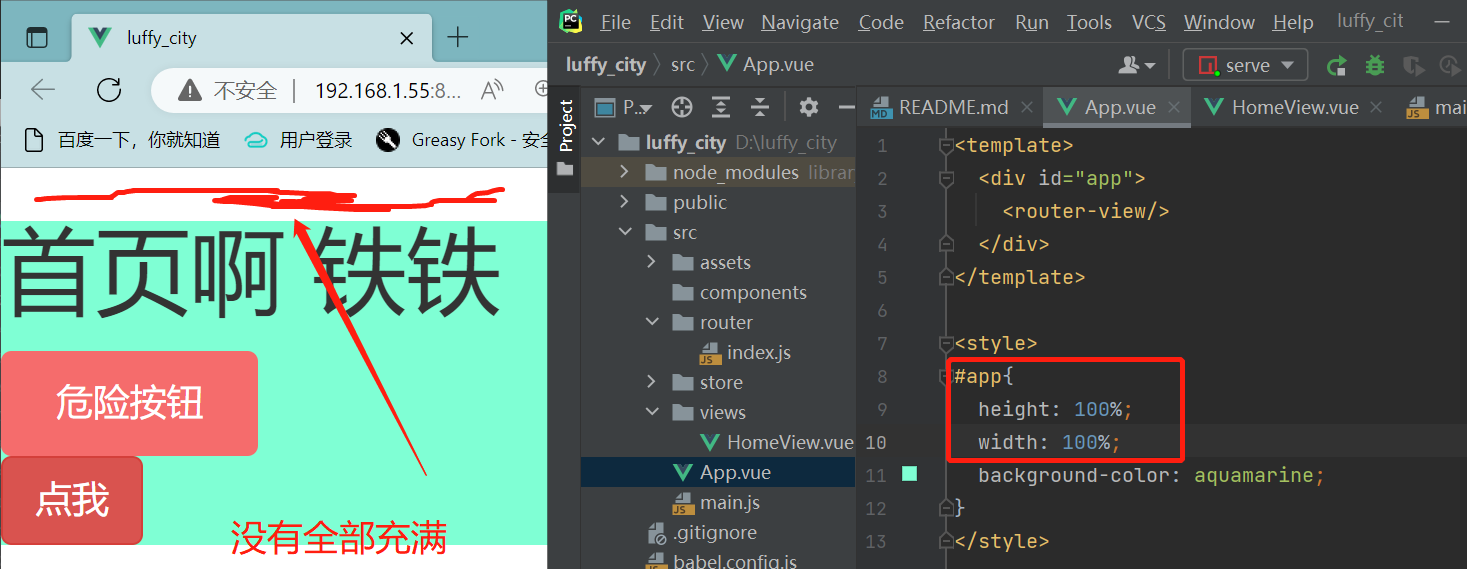The height and width of the screenshot is (569, 1467).
Task: Click the aquamarine gutter color swatch
Action: point(909,474)
